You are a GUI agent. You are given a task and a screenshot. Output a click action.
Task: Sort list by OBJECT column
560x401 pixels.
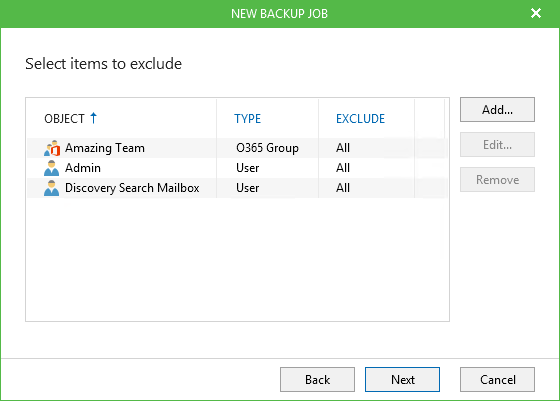click(64, 119)
